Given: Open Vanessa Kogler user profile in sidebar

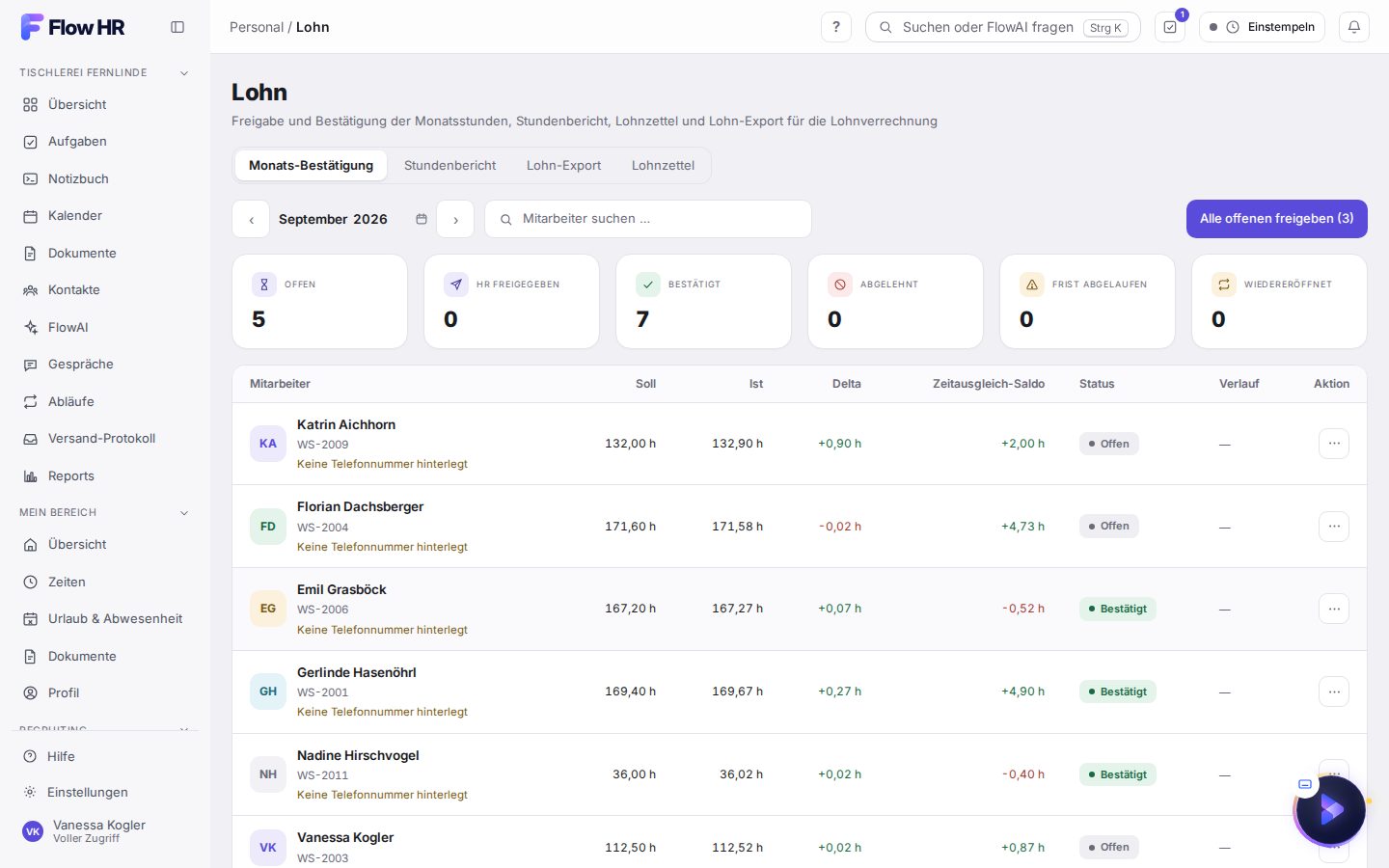Looking at the screenshot, I should tap(104, 830).
